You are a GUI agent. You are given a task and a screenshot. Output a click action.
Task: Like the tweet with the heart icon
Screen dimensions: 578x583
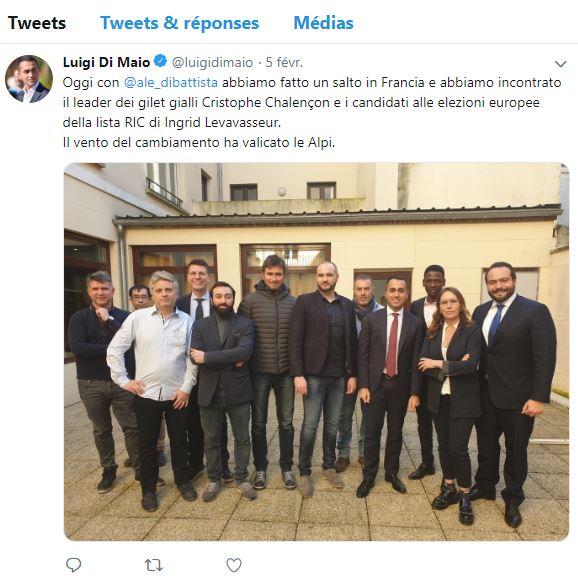point(234,565)
